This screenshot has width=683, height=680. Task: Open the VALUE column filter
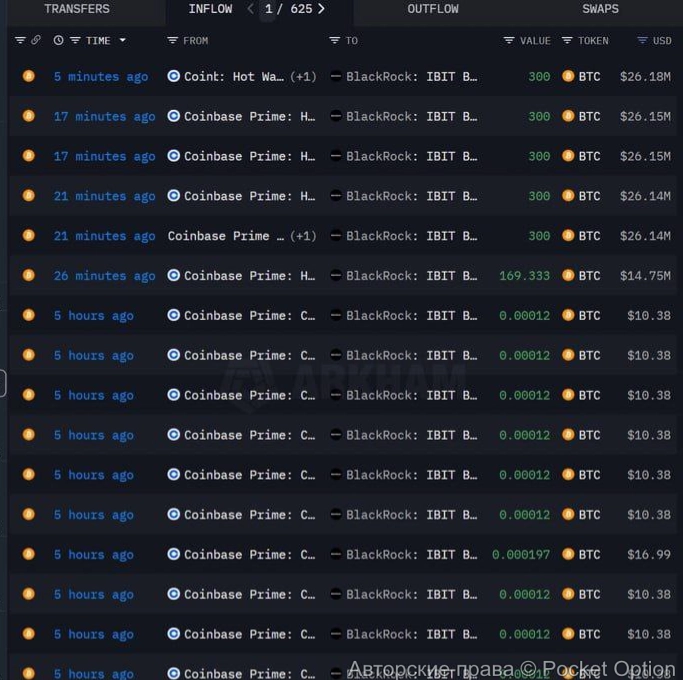tap(509, 41)
